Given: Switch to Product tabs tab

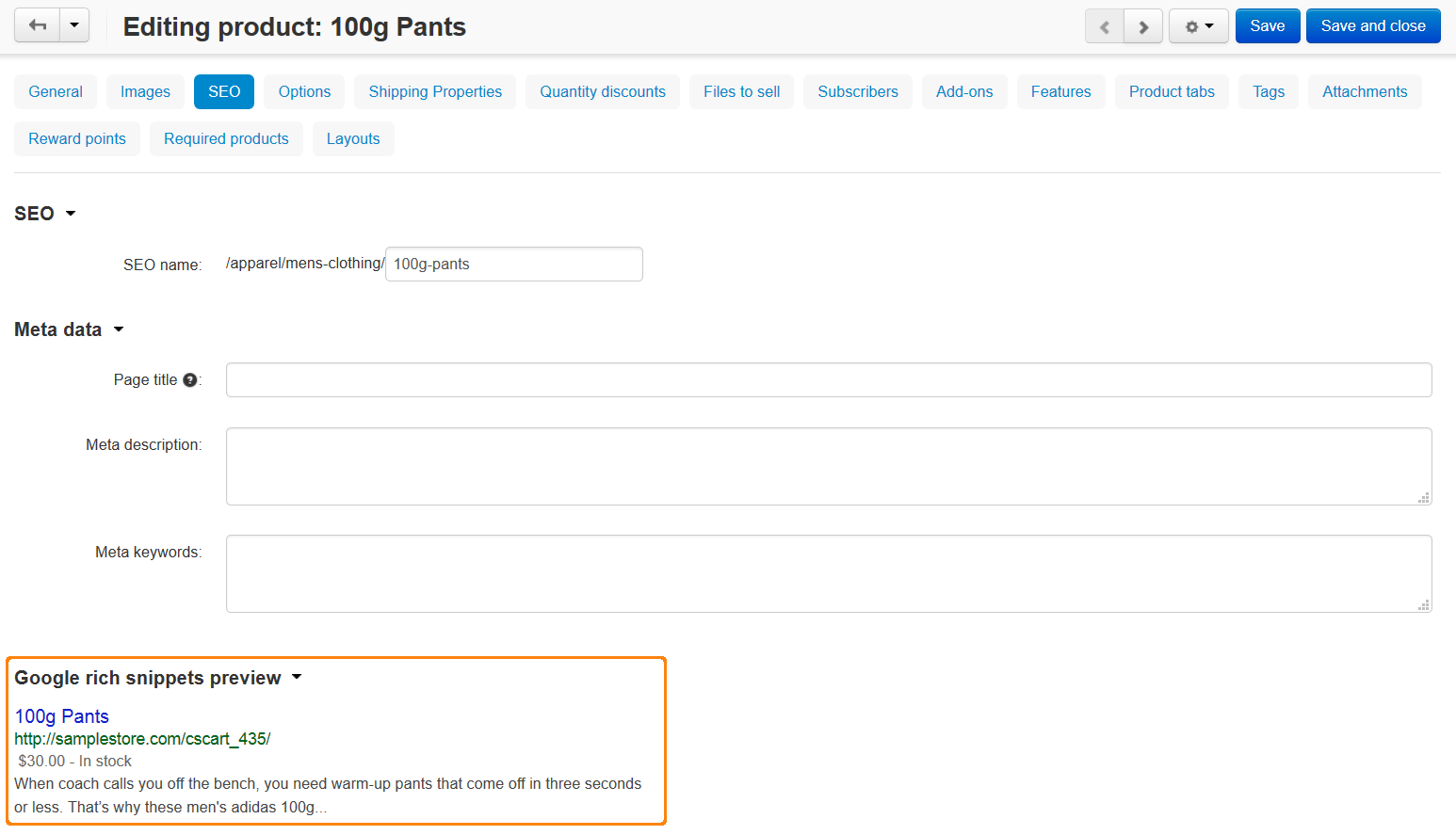Looking at the screenshot, I should pos(1172,91).
